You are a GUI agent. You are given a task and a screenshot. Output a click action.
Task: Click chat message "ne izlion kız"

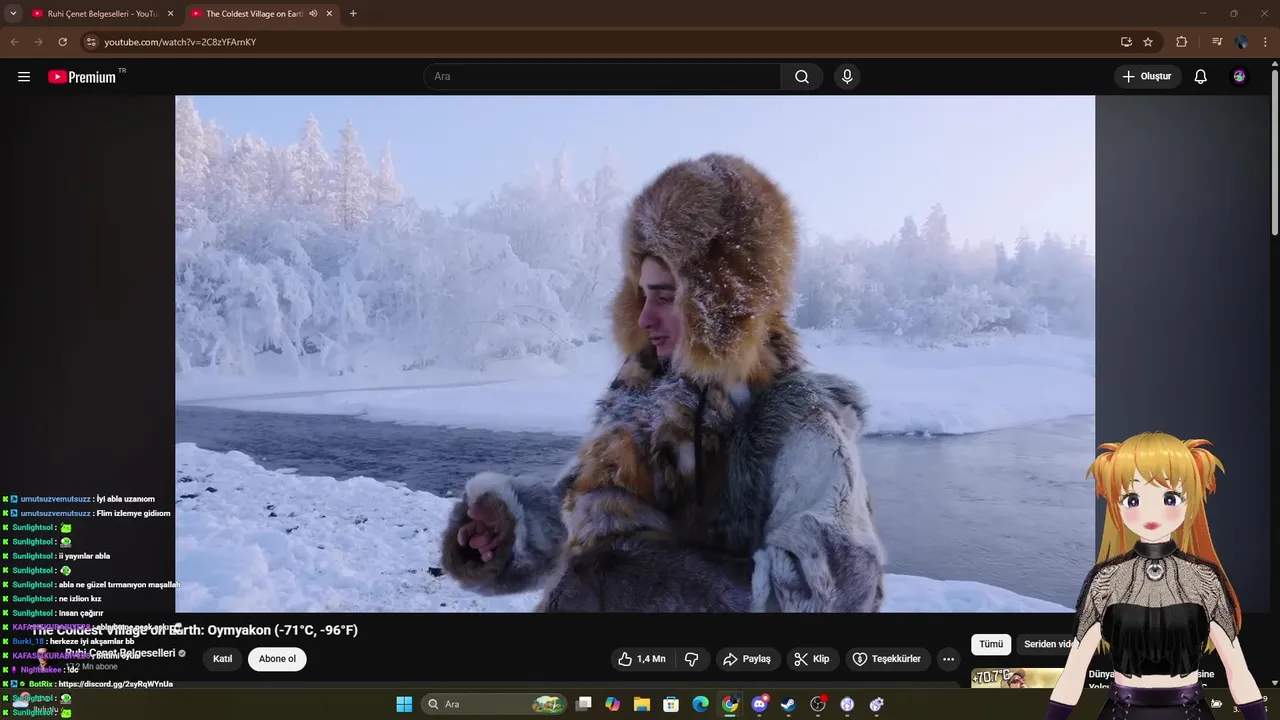[80, 599]
